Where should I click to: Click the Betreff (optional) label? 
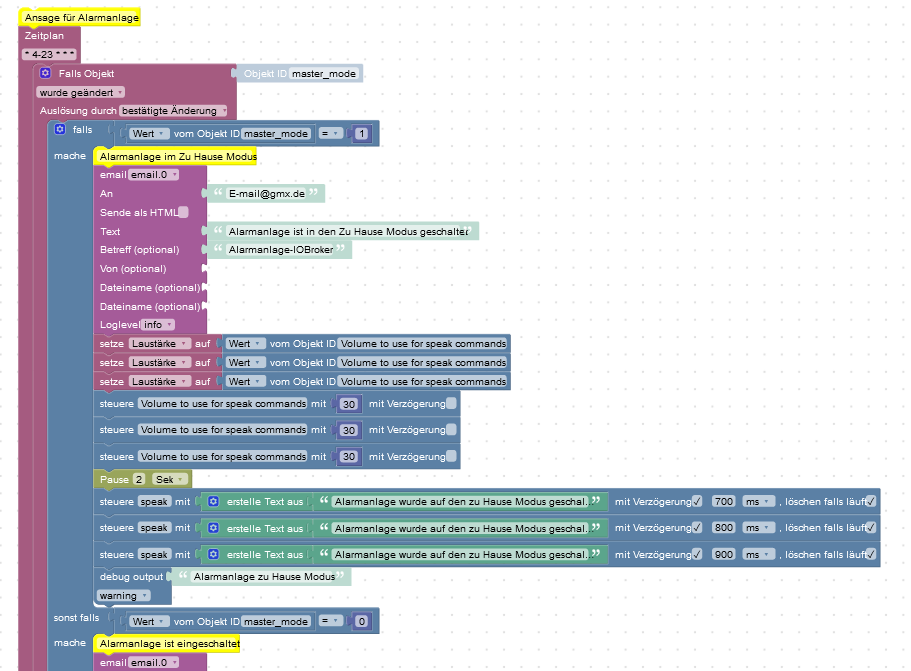pyautogui.click(x=139, y=250)
